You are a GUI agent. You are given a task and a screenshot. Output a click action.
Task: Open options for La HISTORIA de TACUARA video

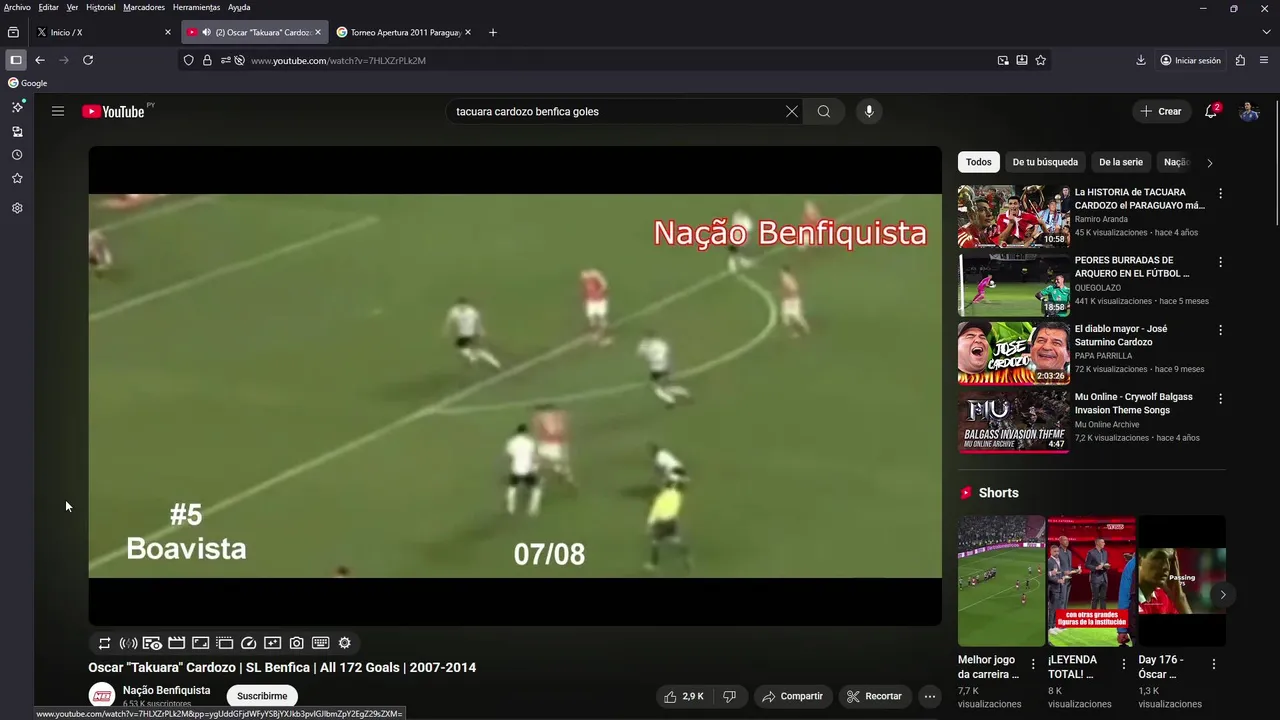(1220, 194)
